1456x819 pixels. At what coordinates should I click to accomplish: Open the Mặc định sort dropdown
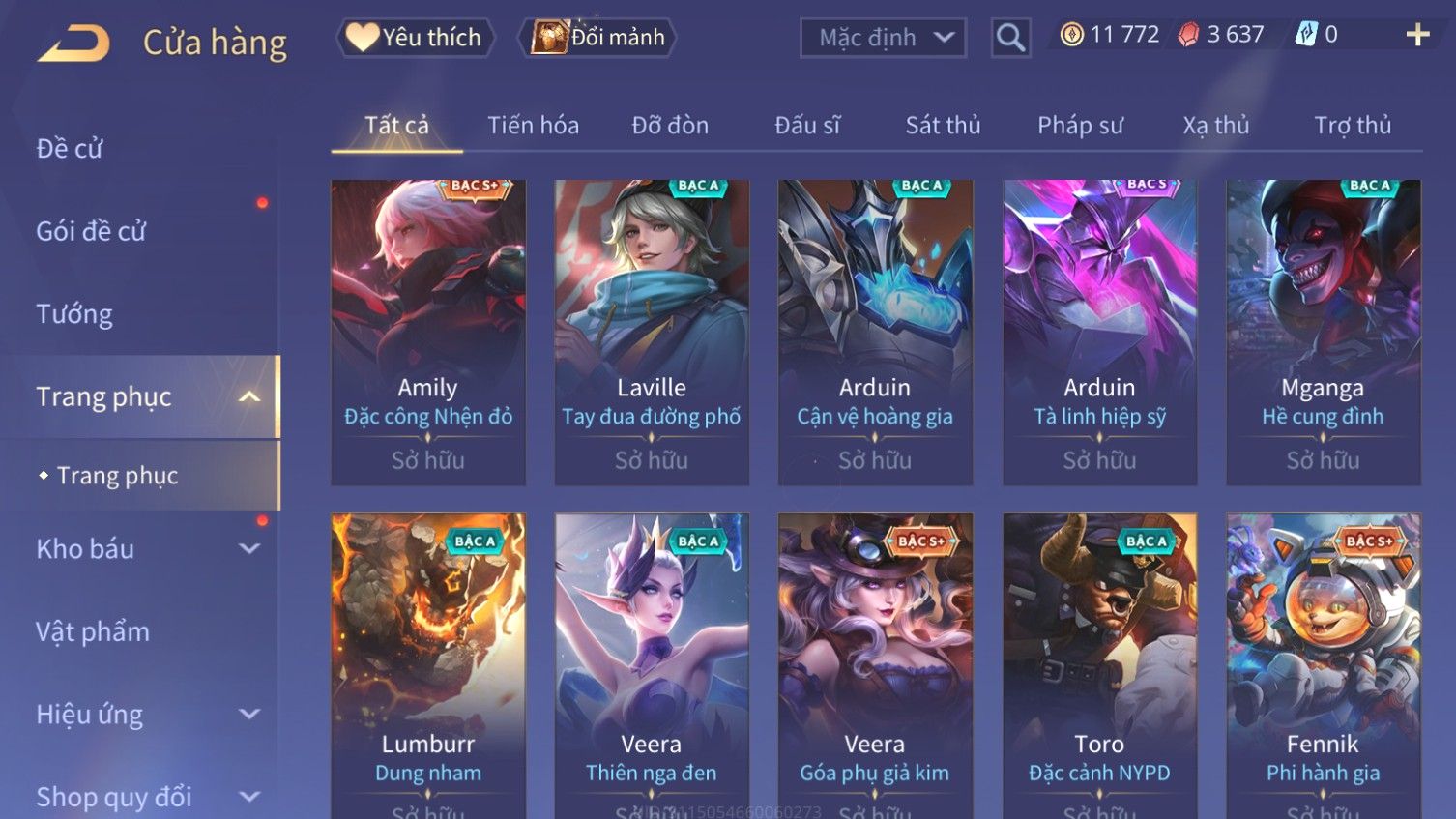[x=883, y=38]
